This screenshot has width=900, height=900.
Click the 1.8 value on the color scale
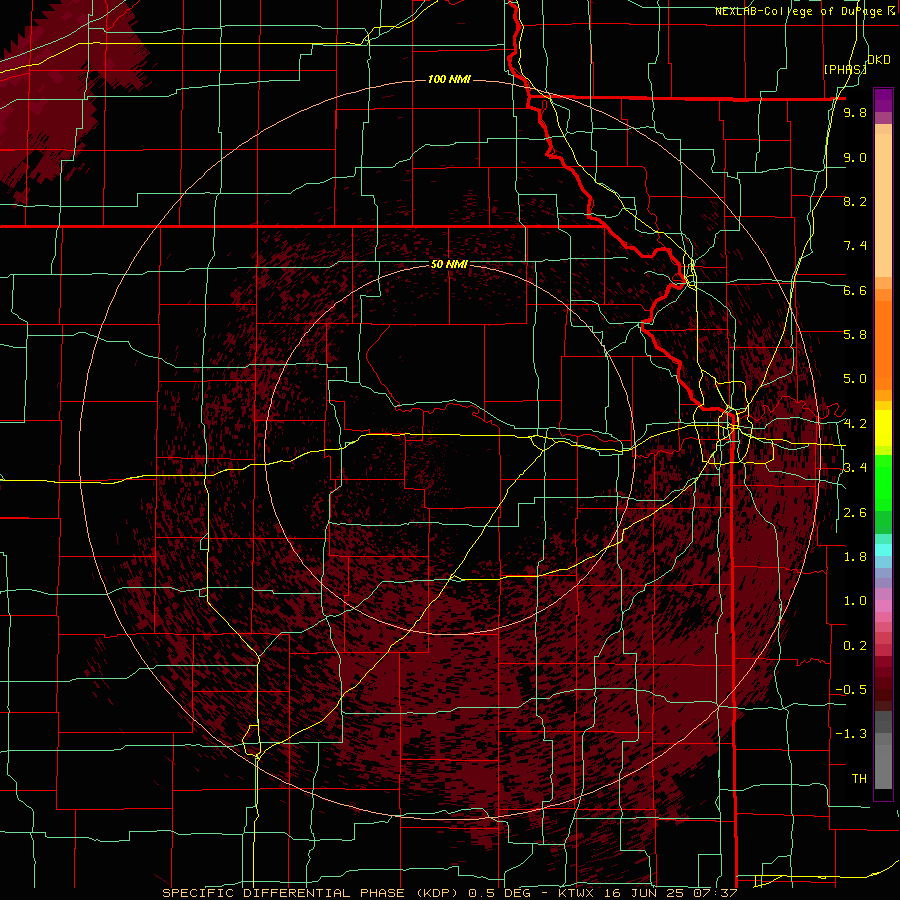(x=855, y=557)
